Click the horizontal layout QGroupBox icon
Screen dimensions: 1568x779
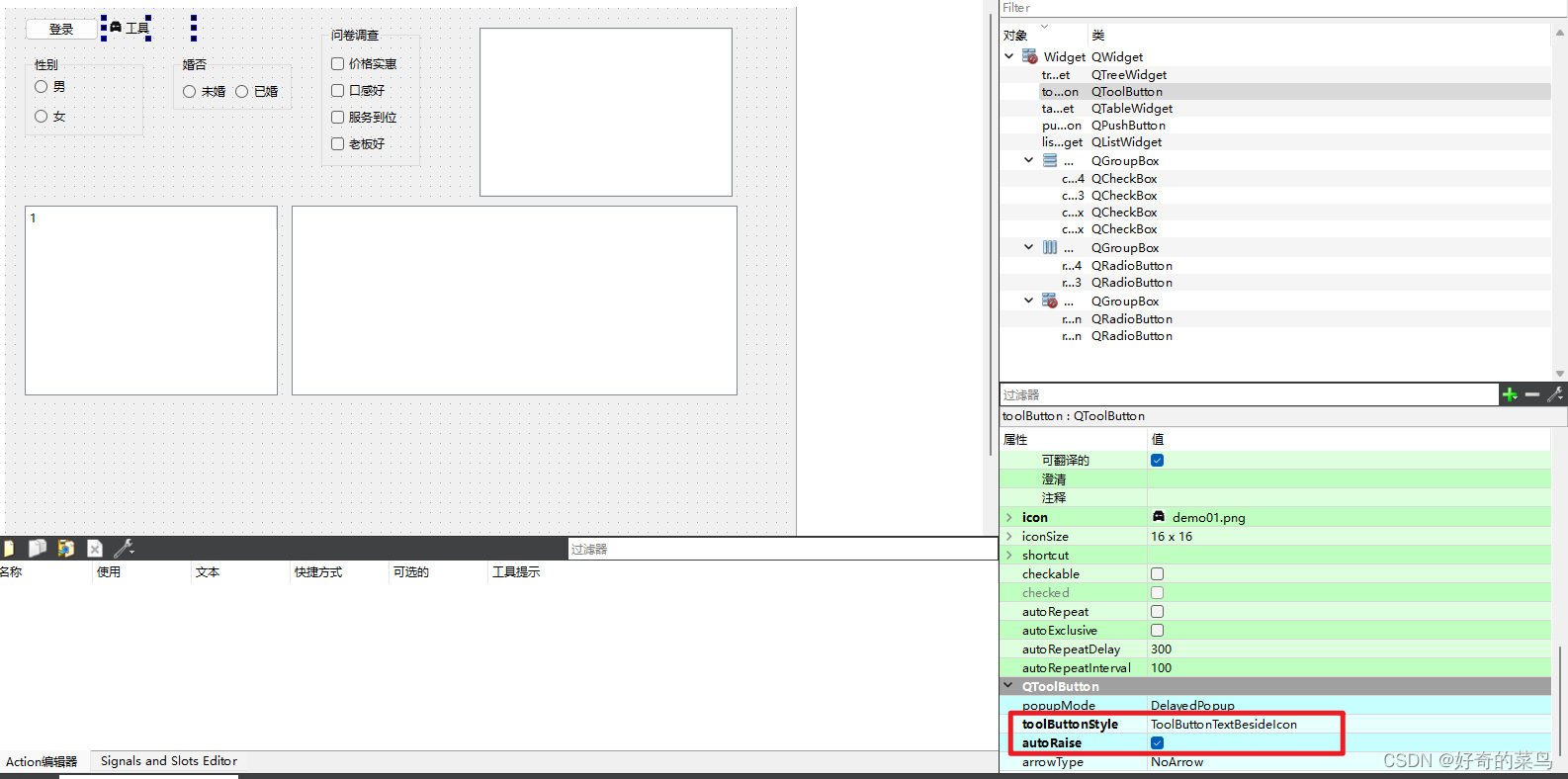coord(1050,247)
